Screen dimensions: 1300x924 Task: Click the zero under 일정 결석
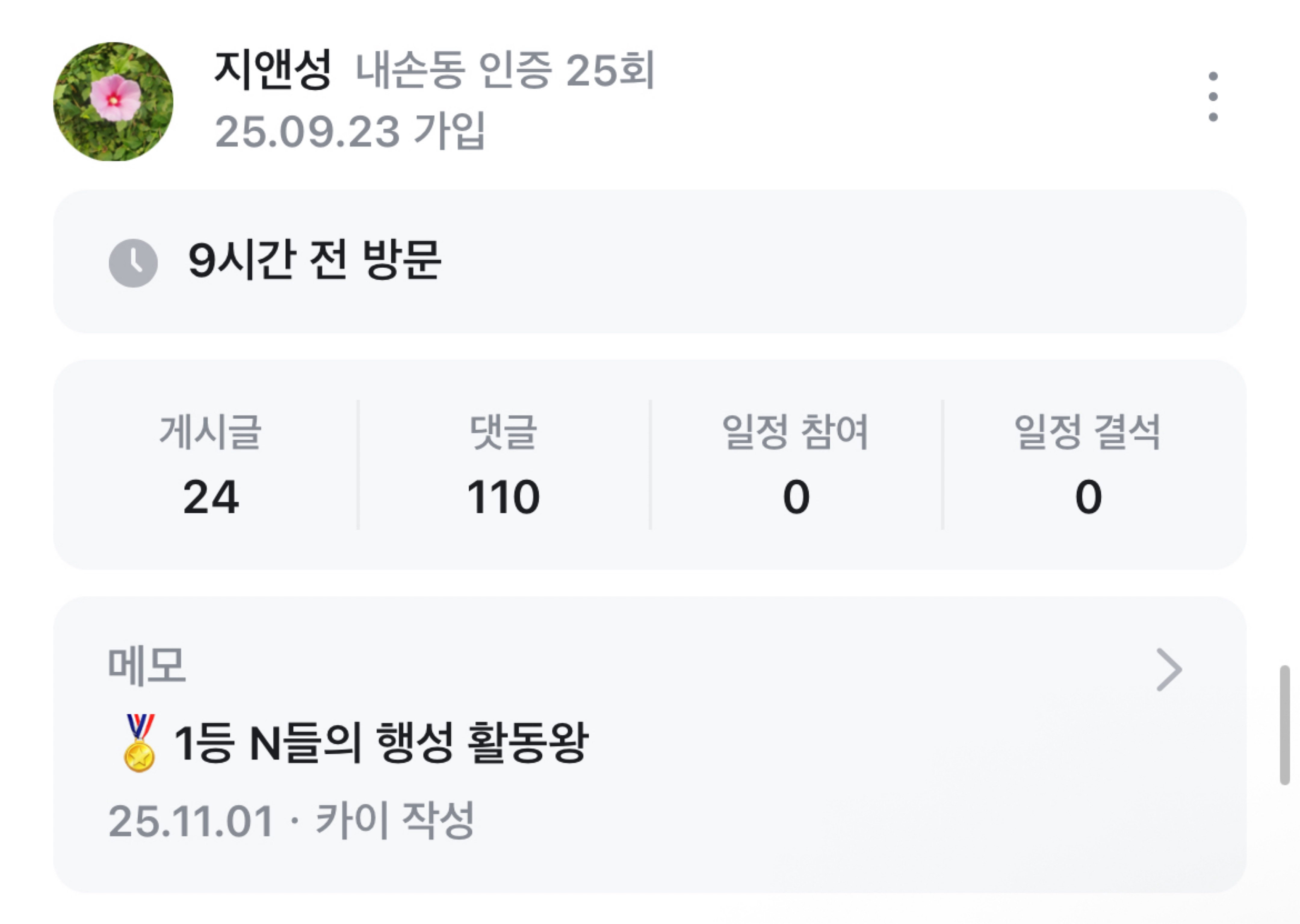1088,497
